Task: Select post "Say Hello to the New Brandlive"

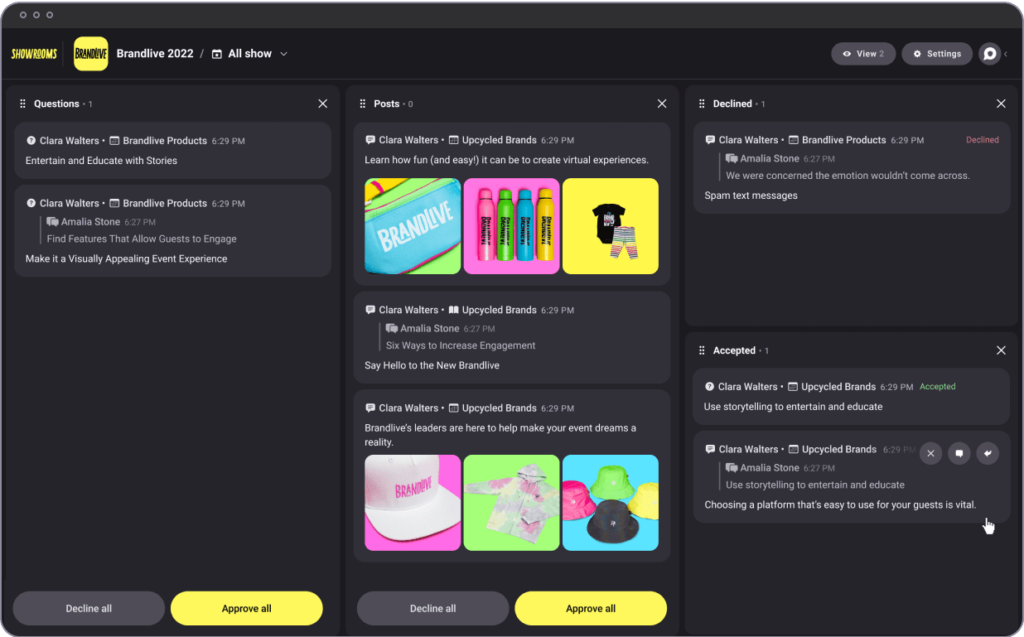Action: pyautogui.click(x=432, y=365)
